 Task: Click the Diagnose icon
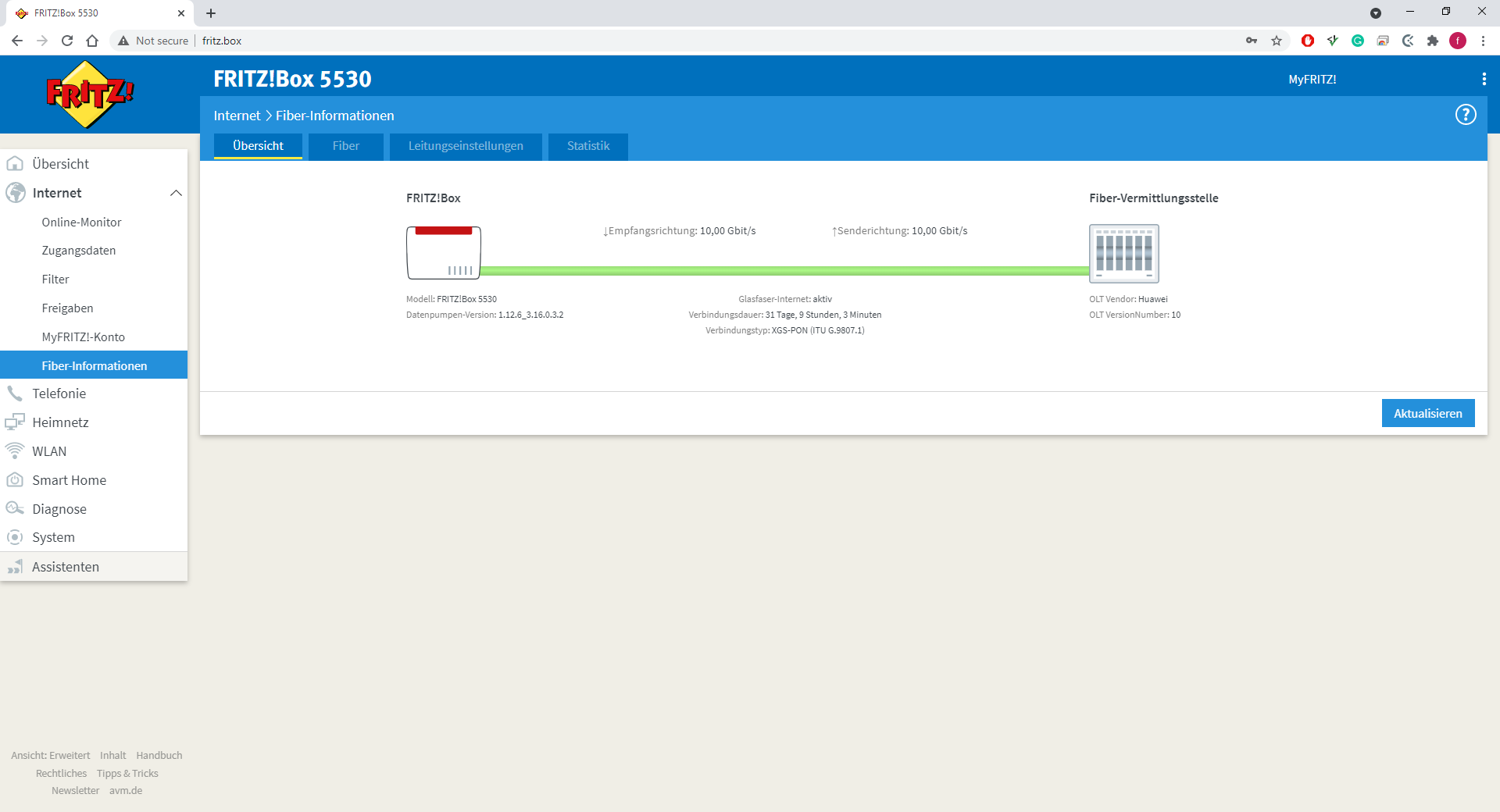tap(15, 509)
